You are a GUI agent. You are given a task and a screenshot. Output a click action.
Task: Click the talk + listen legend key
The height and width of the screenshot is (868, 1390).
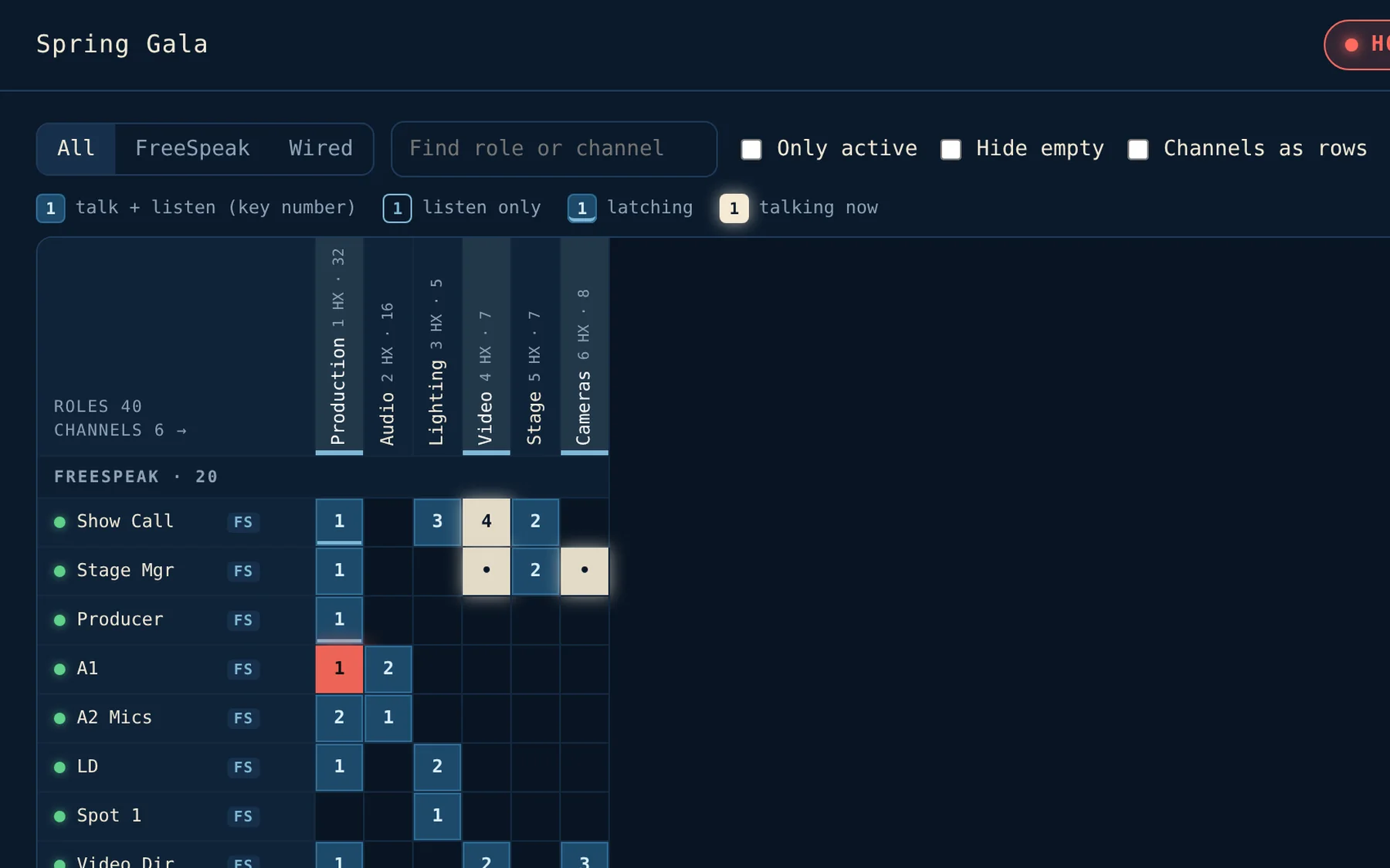(x=51, y=209)
